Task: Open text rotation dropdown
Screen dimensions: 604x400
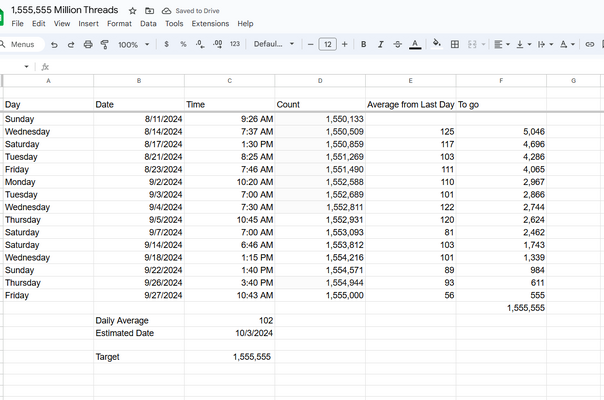Action: (x=567, y=44)
